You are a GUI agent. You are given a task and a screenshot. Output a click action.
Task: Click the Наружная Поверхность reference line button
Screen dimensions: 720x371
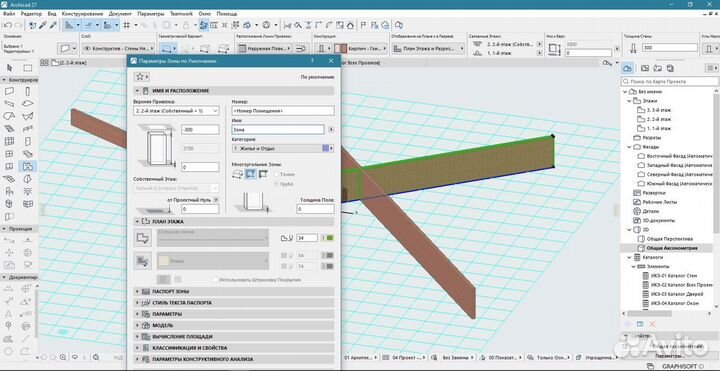(x=264, y=48)
